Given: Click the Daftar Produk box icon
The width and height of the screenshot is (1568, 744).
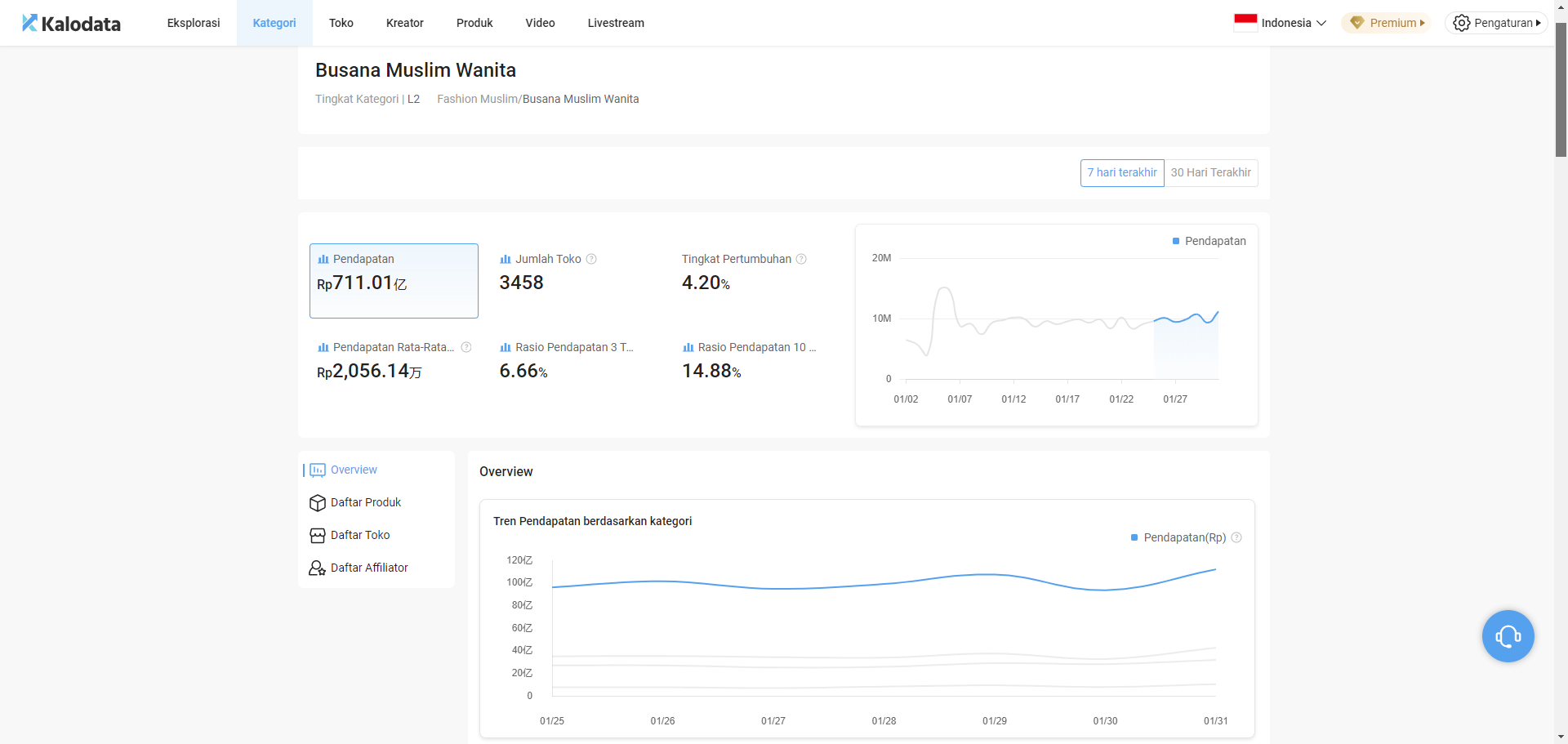Looking at the screenshot, I should point(318,502).
